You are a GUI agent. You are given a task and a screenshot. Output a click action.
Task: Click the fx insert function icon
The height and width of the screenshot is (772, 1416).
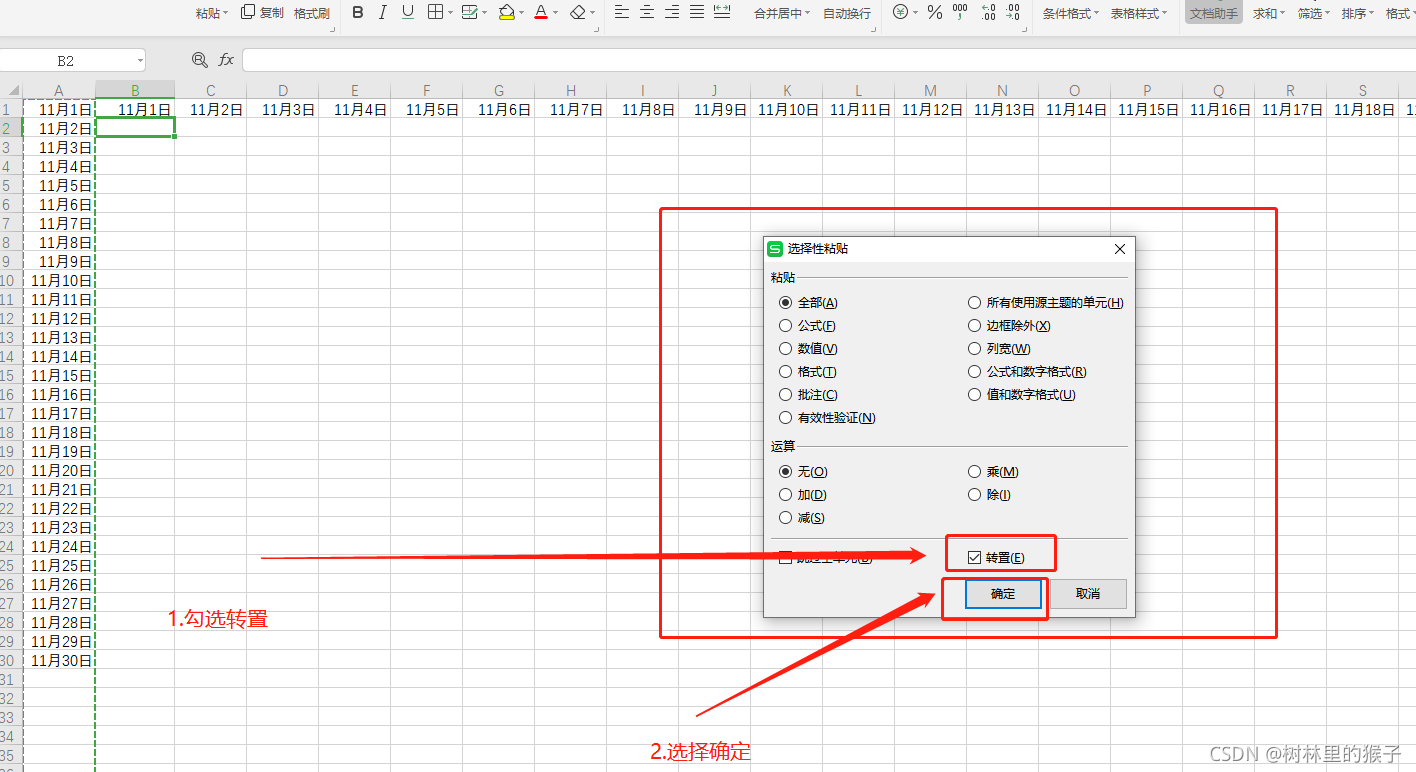pyautogui.click(x=226, y=60)
